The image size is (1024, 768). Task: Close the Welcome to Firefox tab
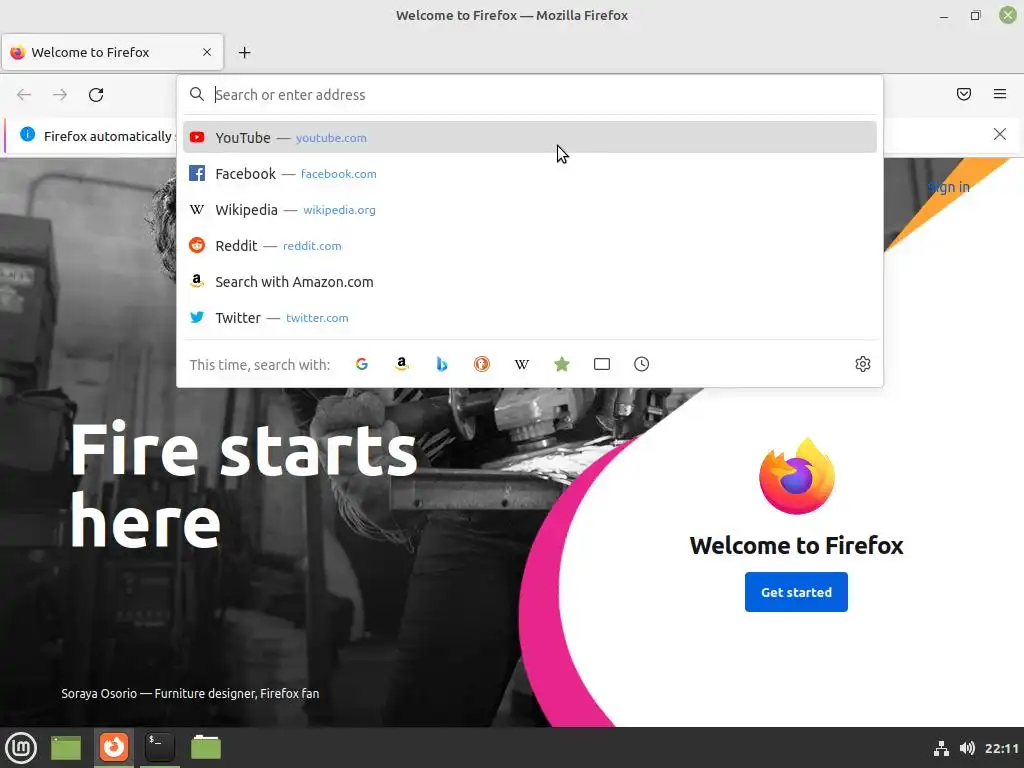point(207,52)
